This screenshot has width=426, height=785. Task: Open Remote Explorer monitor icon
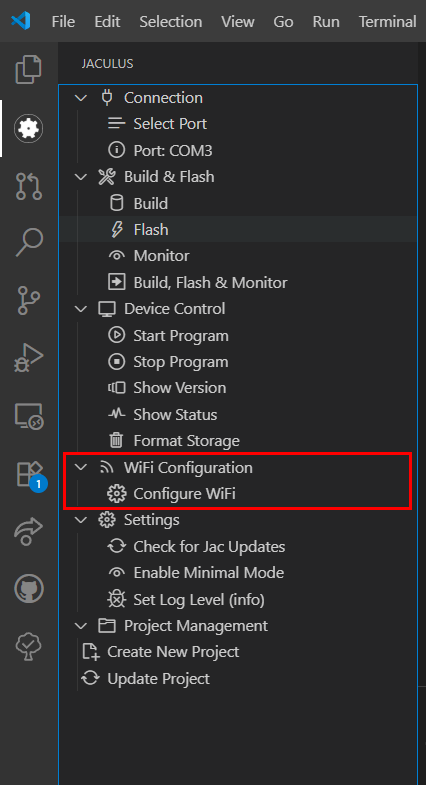(x=29, y=417)
